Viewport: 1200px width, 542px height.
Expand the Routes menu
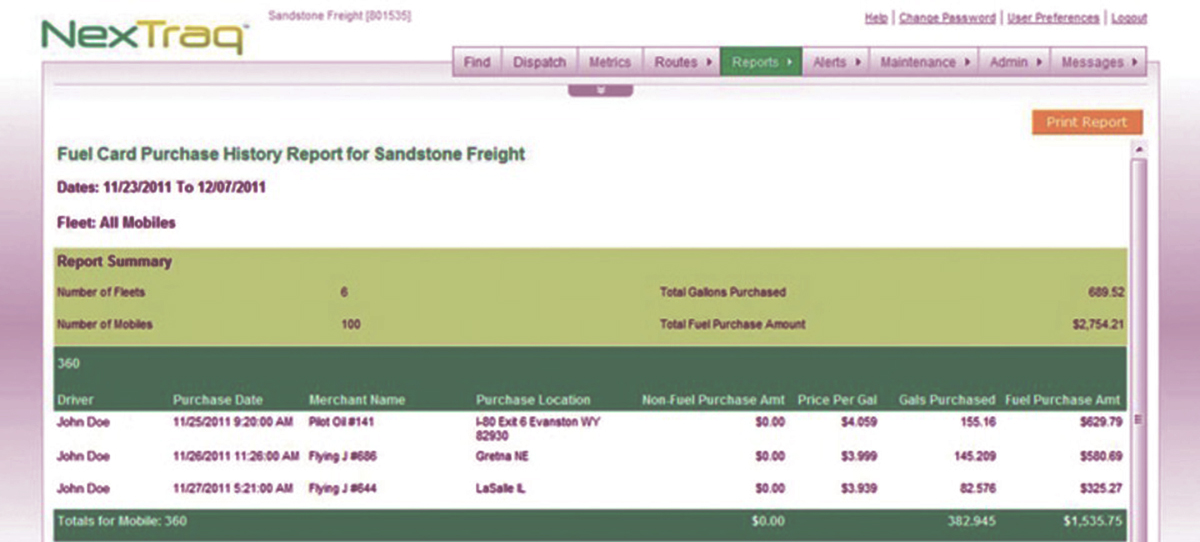click(681, 62)
